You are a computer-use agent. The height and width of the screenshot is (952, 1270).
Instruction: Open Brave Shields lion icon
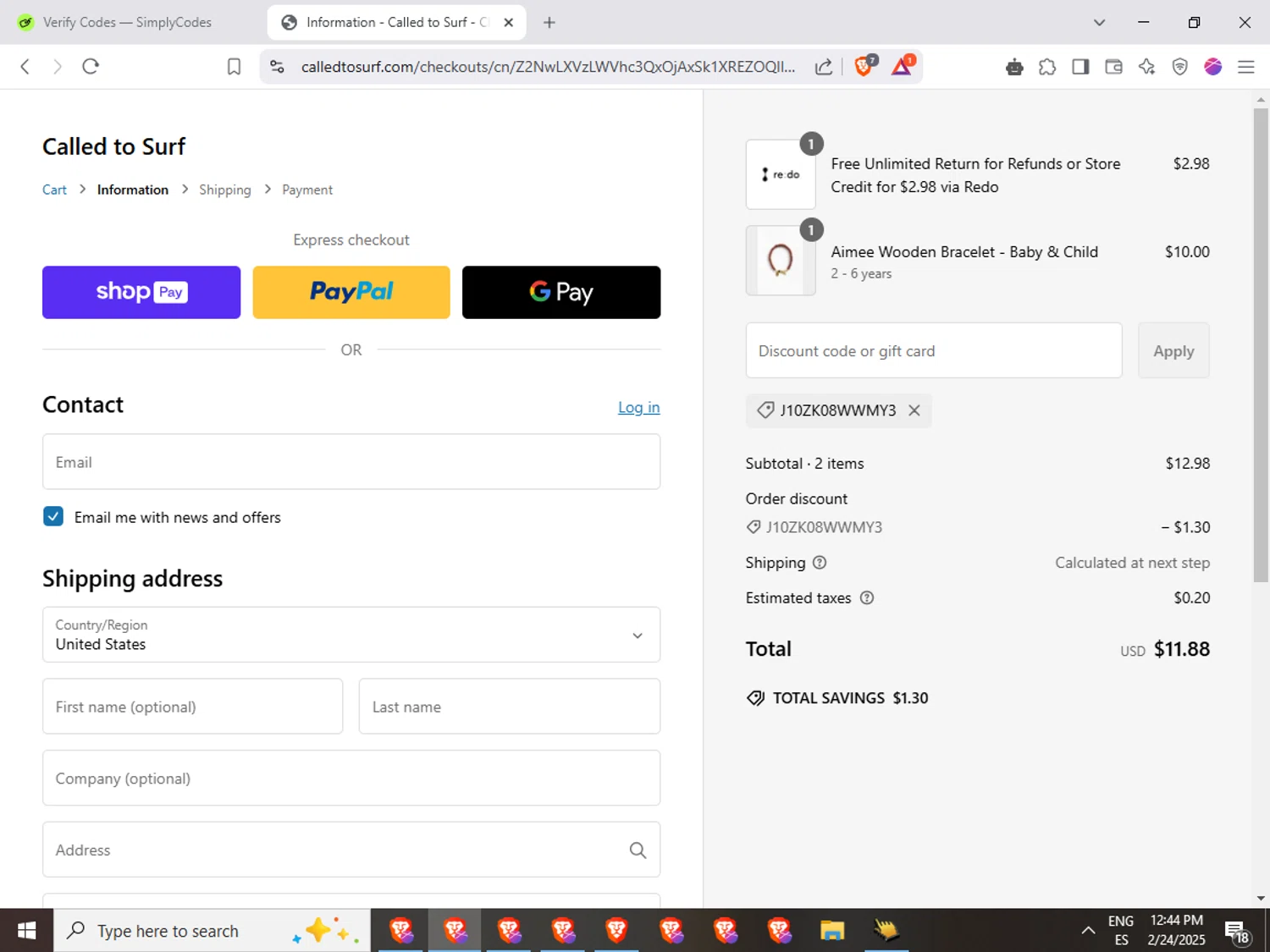[864, 66]
